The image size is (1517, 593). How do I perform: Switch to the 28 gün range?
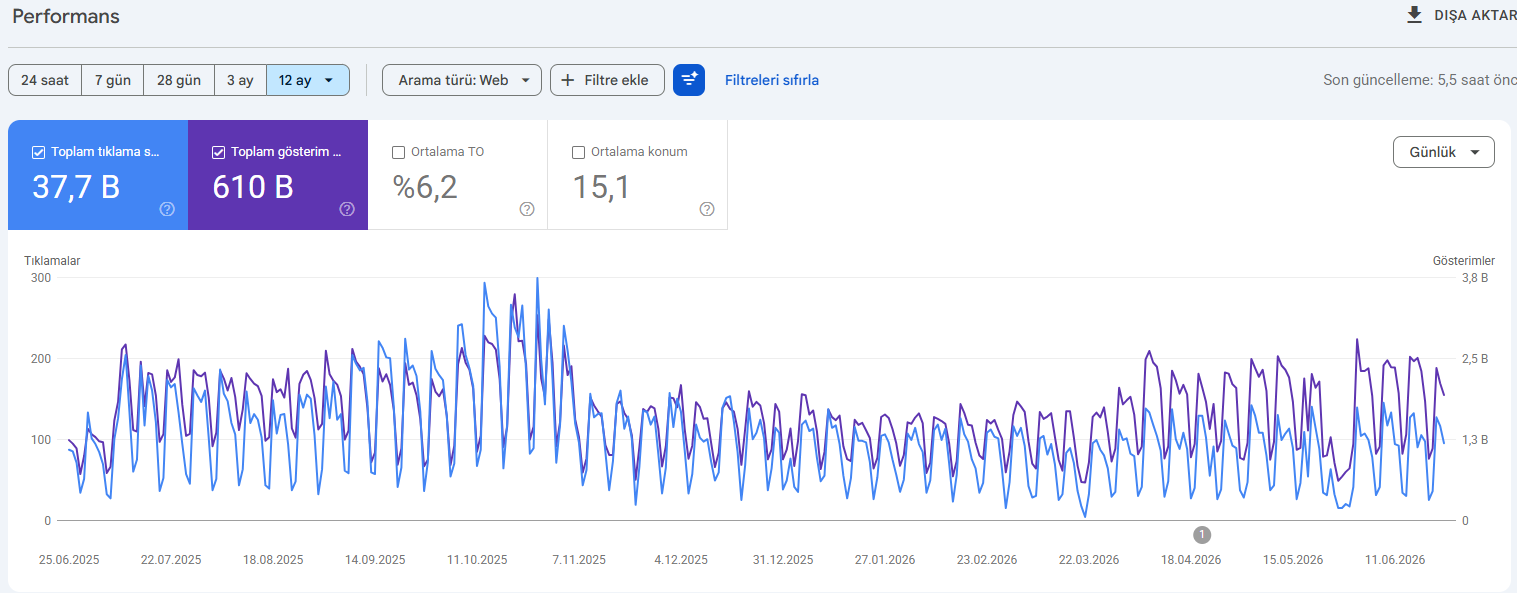(179, 80)
